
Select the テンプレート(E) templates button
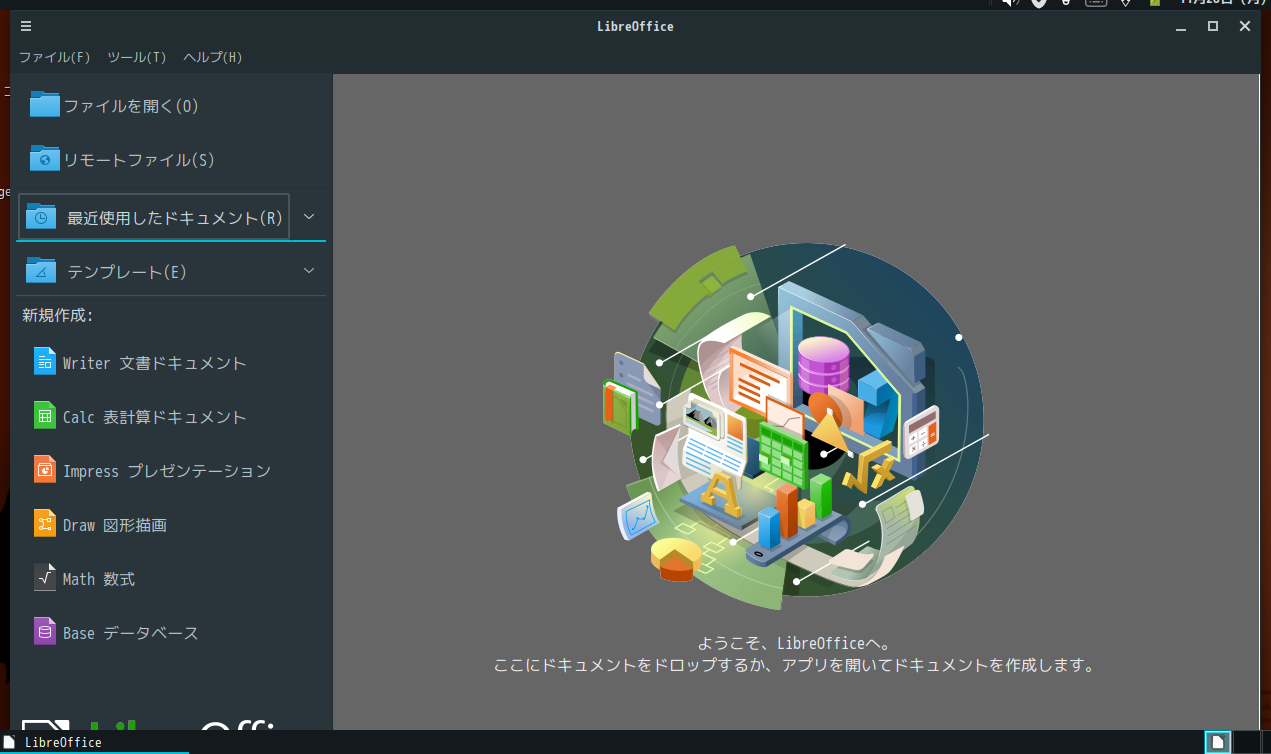pos(154,271)
